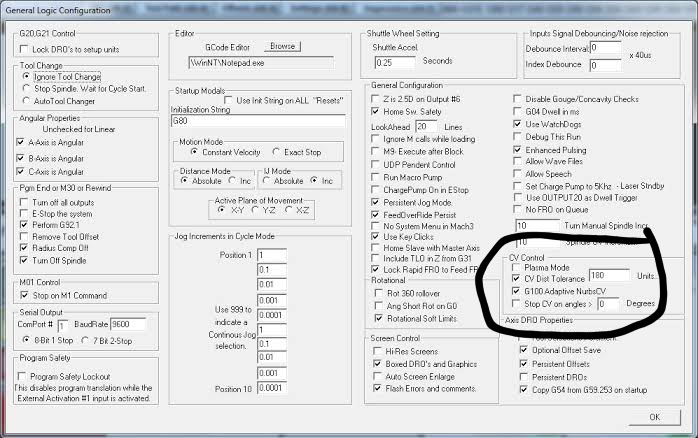
Task: Select AutoTool Changer option
Action: 26,101
